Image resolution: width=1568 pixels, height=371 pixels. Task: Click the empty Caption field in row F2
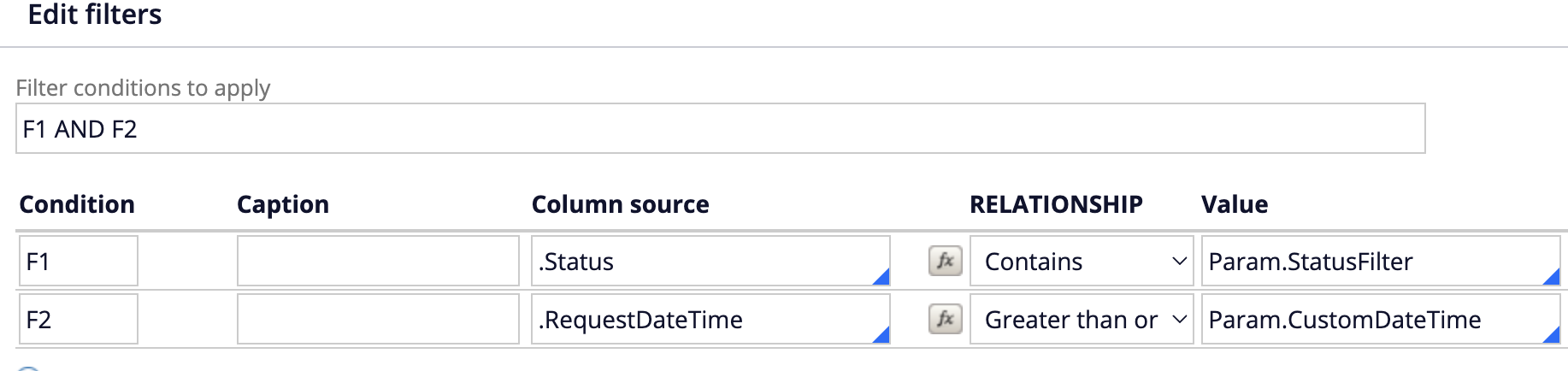pos(377,319)
